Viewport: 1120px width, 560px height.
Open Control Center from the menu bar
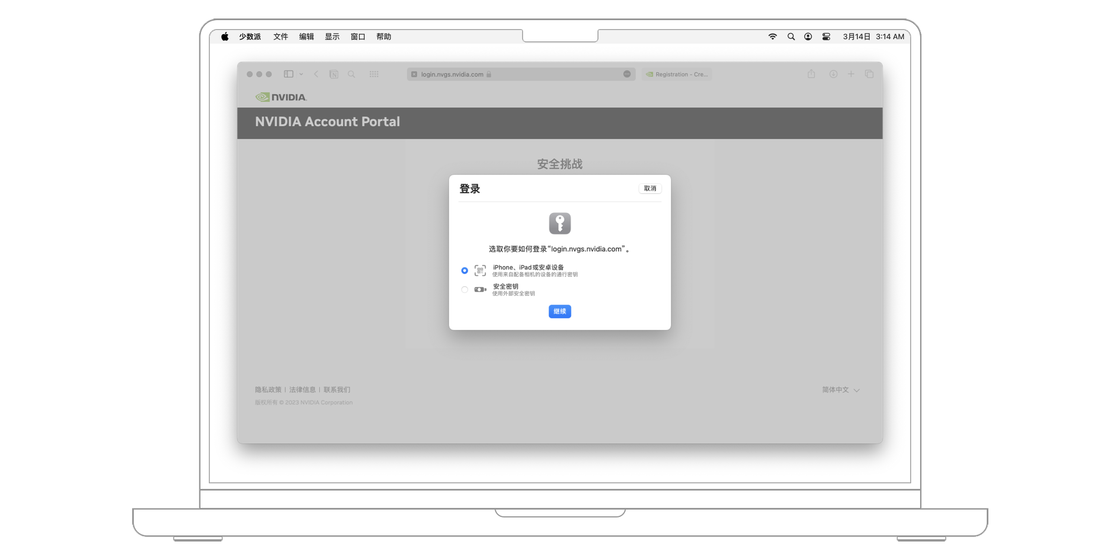pos(826,36)
